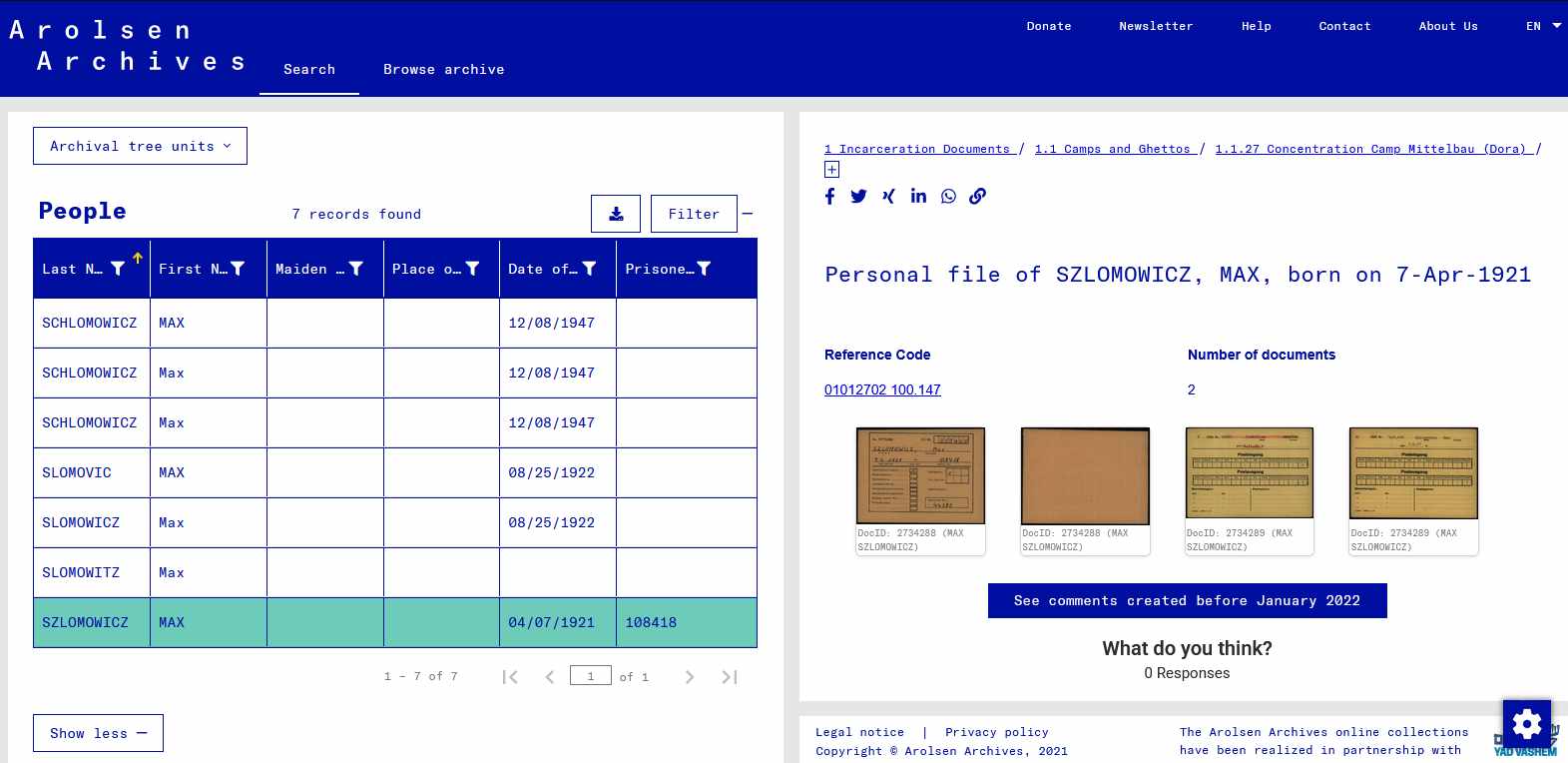Switch to the Browse archive tab
Image resolution: width=1568 pixels, height=763 pixels.
[x=443, y=69]
